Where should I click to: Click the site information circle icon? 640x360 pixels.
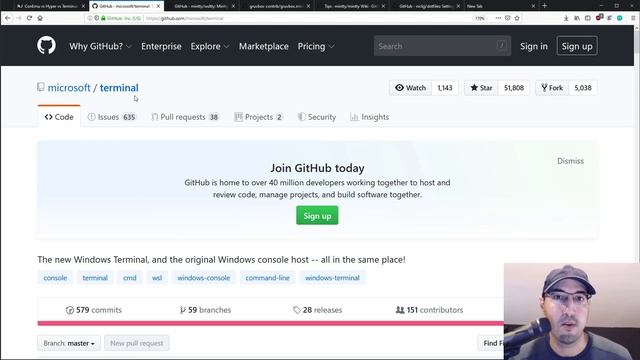point(90,18)
